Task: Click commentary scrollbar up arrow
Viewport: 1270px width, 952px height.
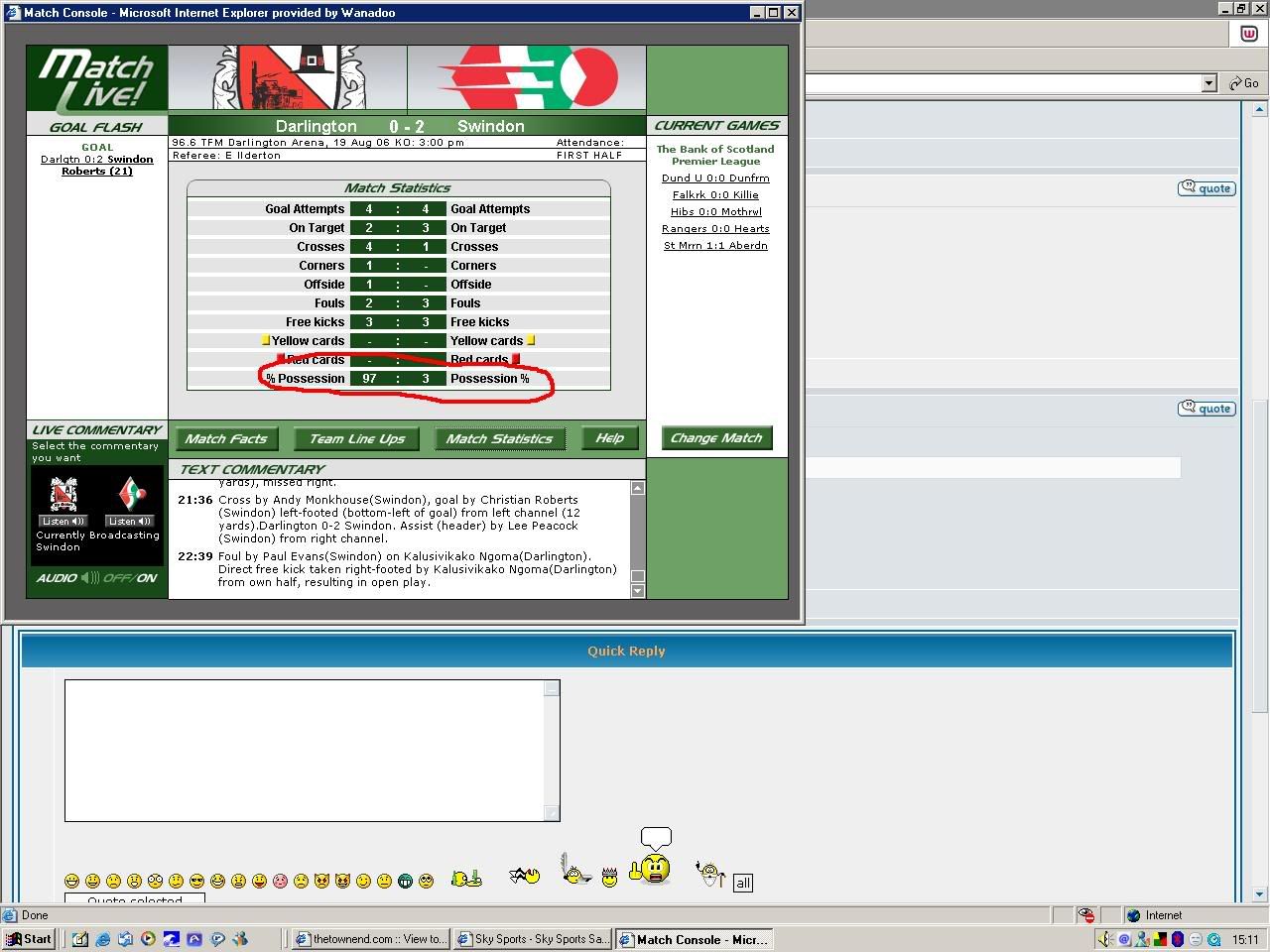Action: pos(638,488)
